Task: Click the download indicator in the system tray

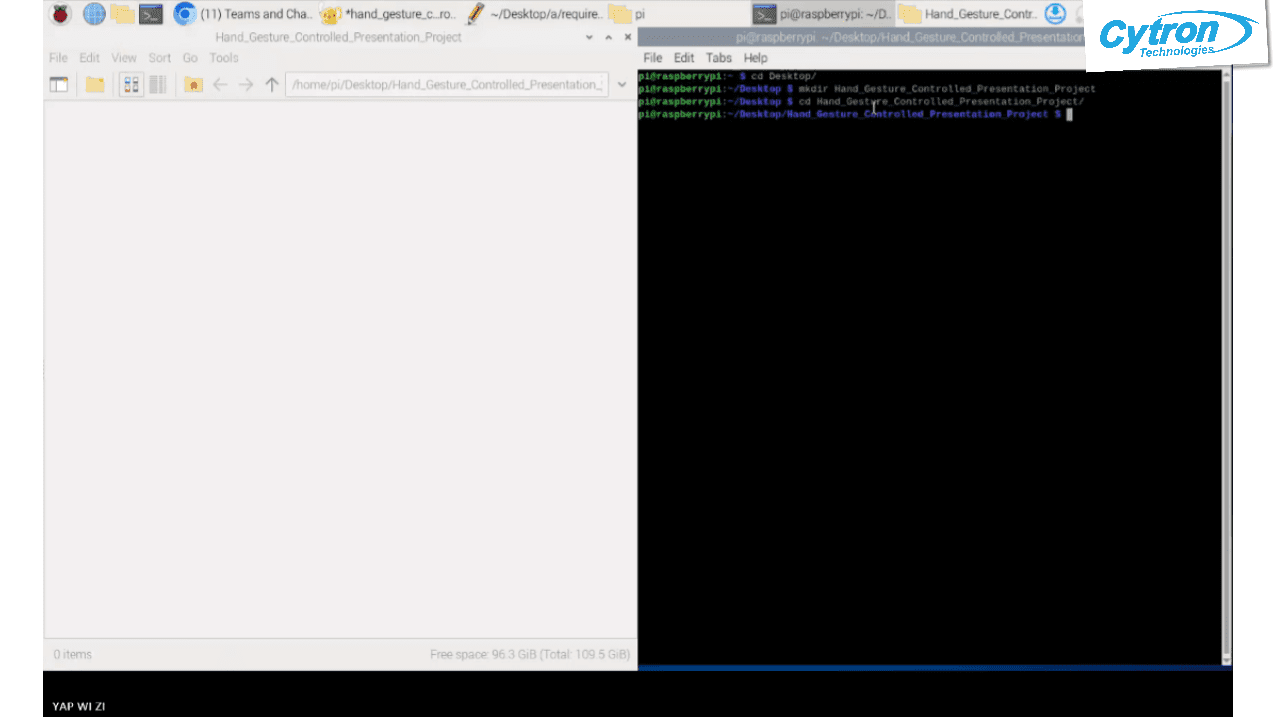Action: (x=1055, y=14)
